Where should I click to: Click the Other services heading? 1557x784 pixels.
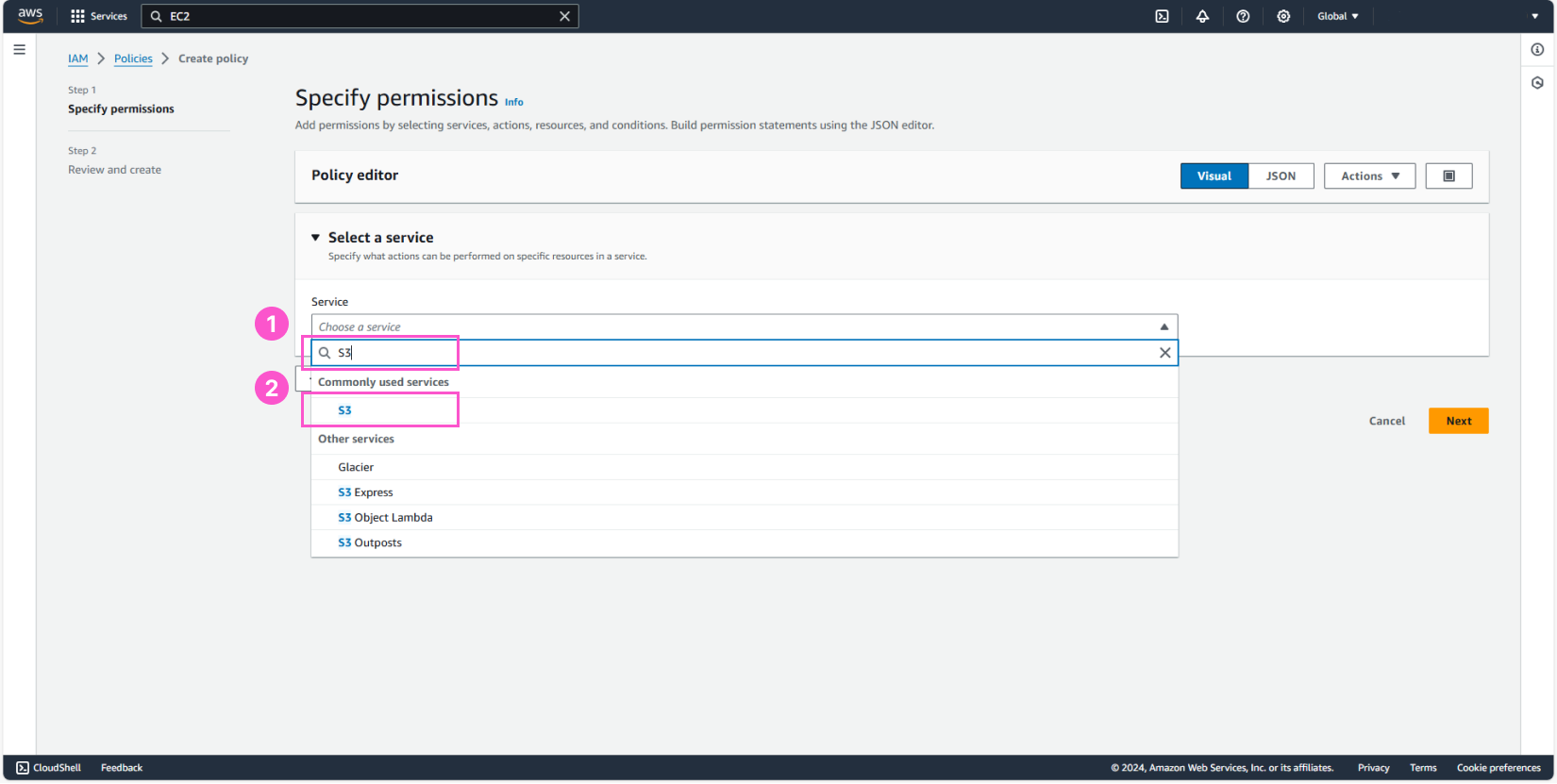coord(356,439)
